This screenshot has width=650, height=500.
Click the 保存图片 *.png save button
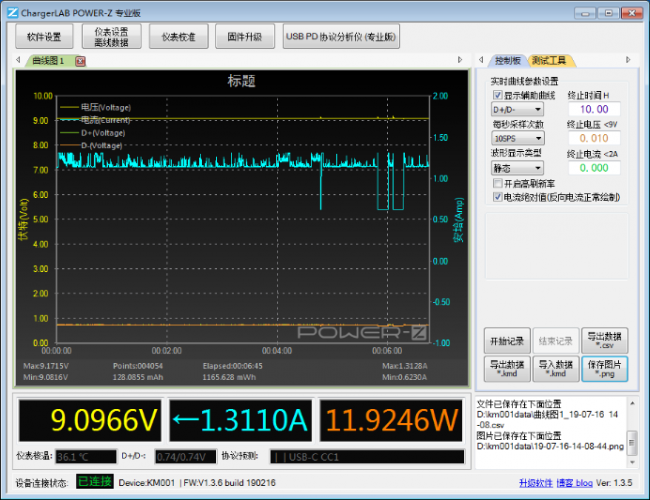point(604,369)
